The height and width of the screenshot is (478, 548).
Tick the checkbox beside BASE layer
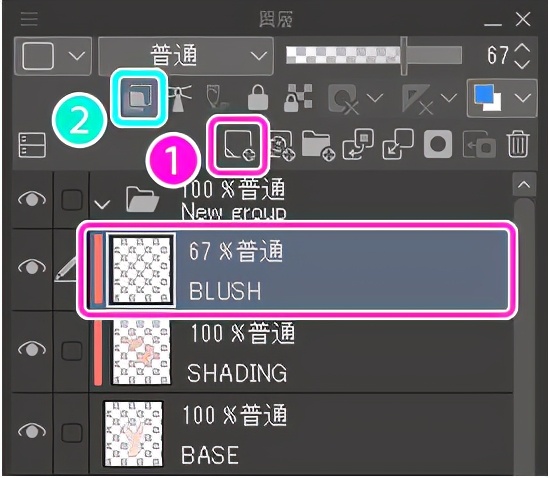[72, 433]
